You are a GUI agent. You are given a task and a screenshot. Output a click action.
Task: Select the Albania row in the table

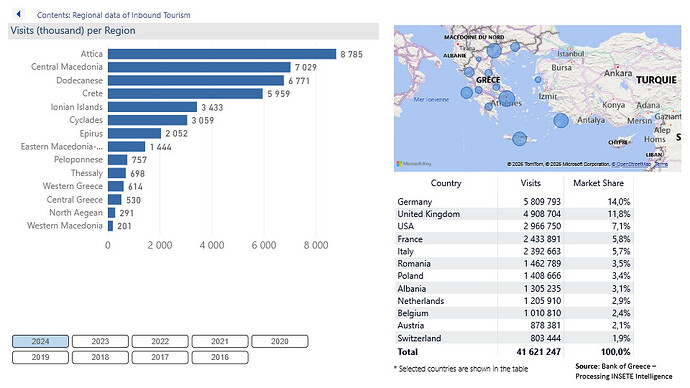click(x=514, y=289)
